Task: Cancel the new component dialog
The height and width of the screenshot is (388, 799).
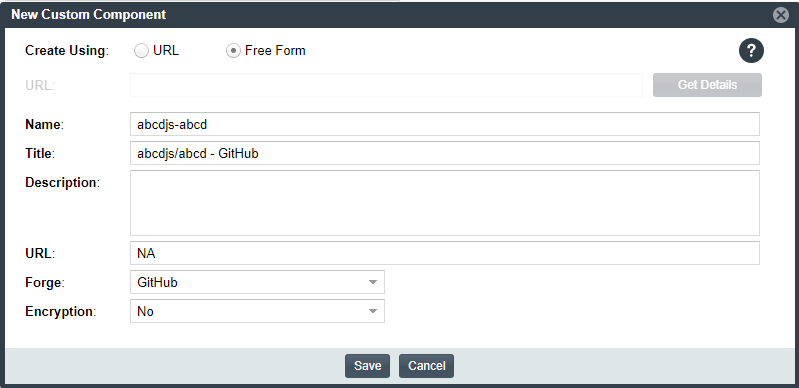Action: 427,366
